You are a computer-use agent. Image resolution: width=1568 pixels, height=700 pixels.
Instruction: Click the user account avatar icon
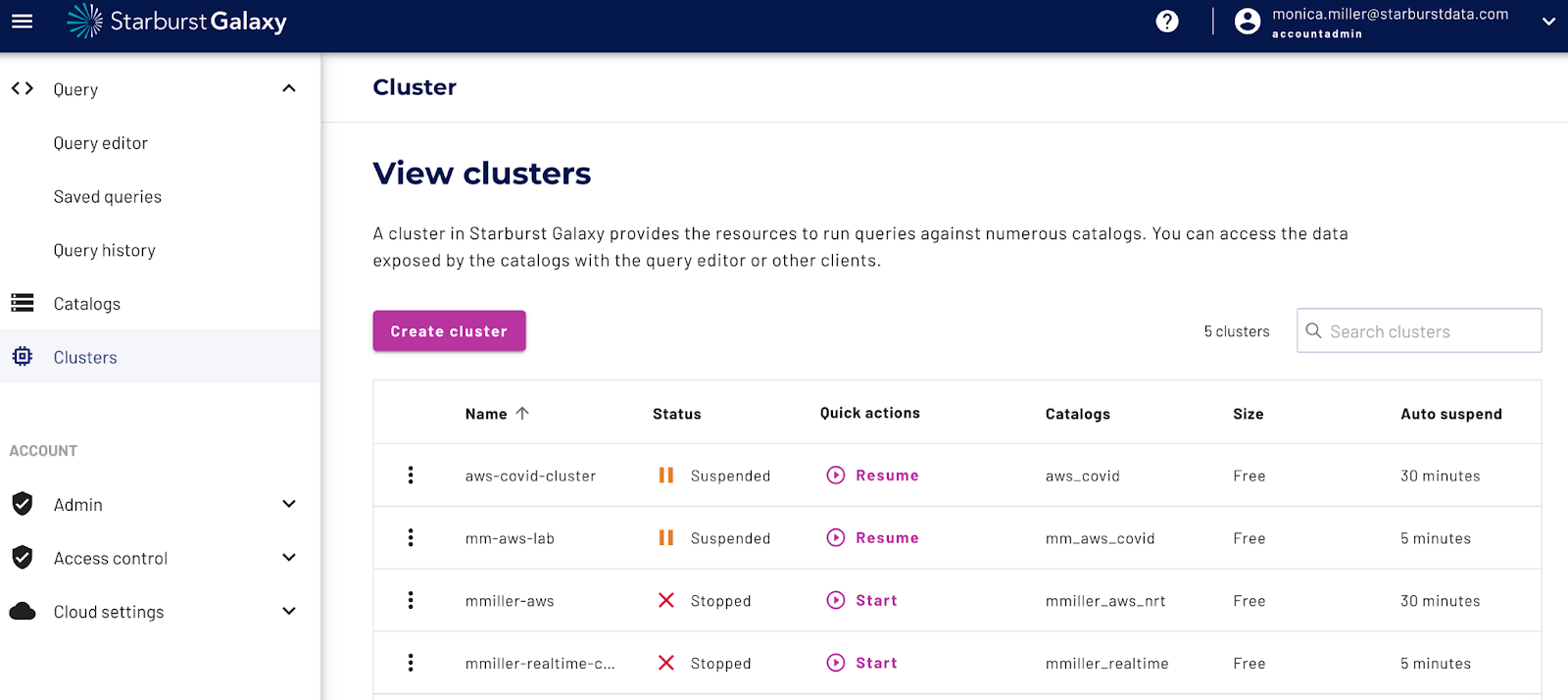point(1248,22)
